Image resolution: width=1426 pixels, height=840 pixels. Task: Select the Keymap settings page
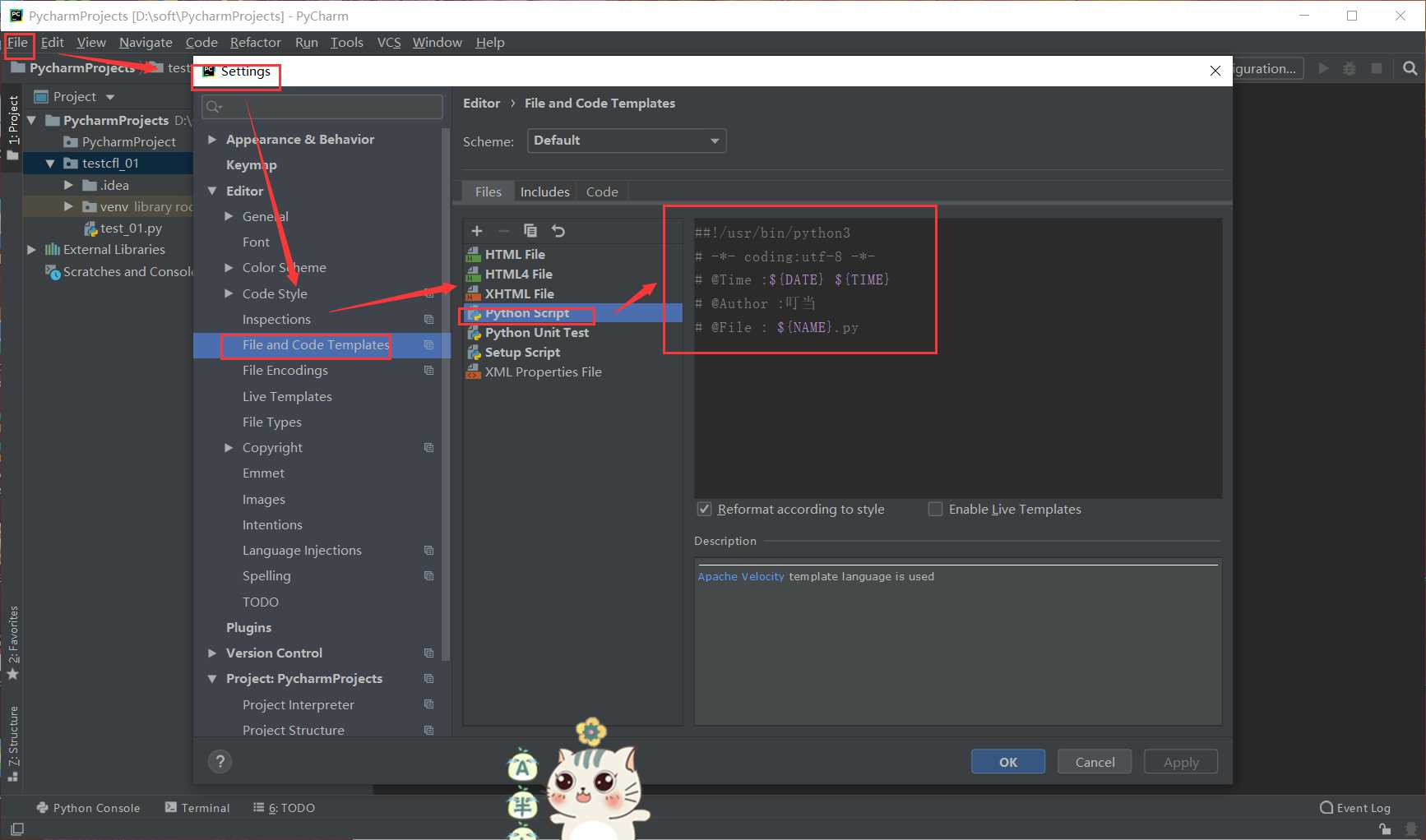click(251, 164)
